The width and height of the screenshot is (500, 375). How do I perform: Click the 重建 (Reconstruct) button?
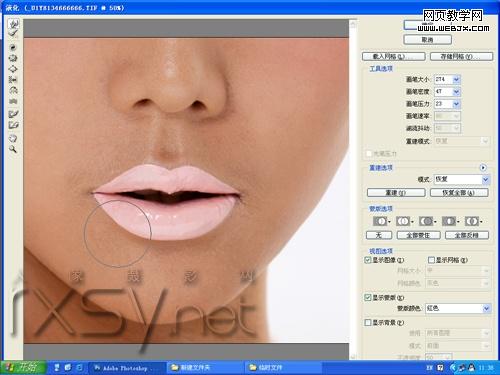click(x=396, y=193)
